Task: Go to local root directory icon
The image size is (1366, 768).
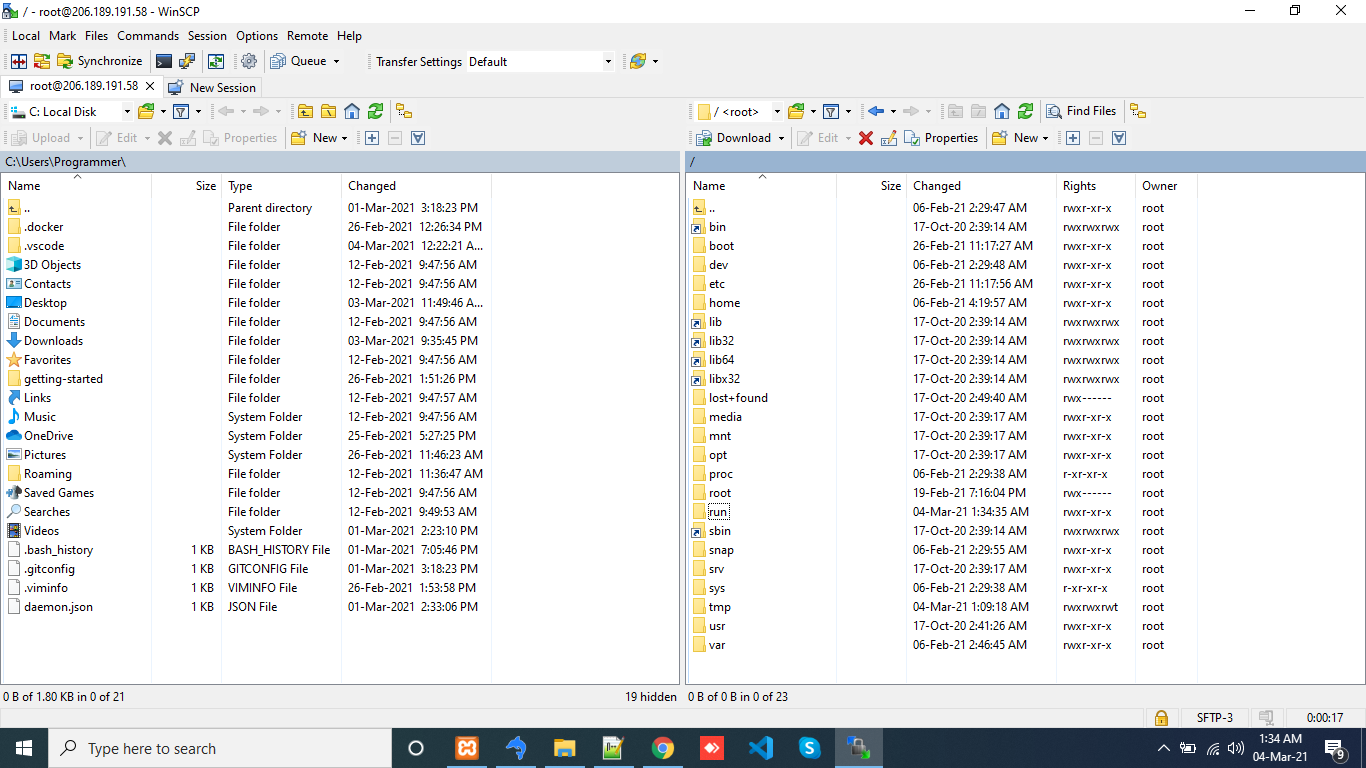Action: click(328, 111)
